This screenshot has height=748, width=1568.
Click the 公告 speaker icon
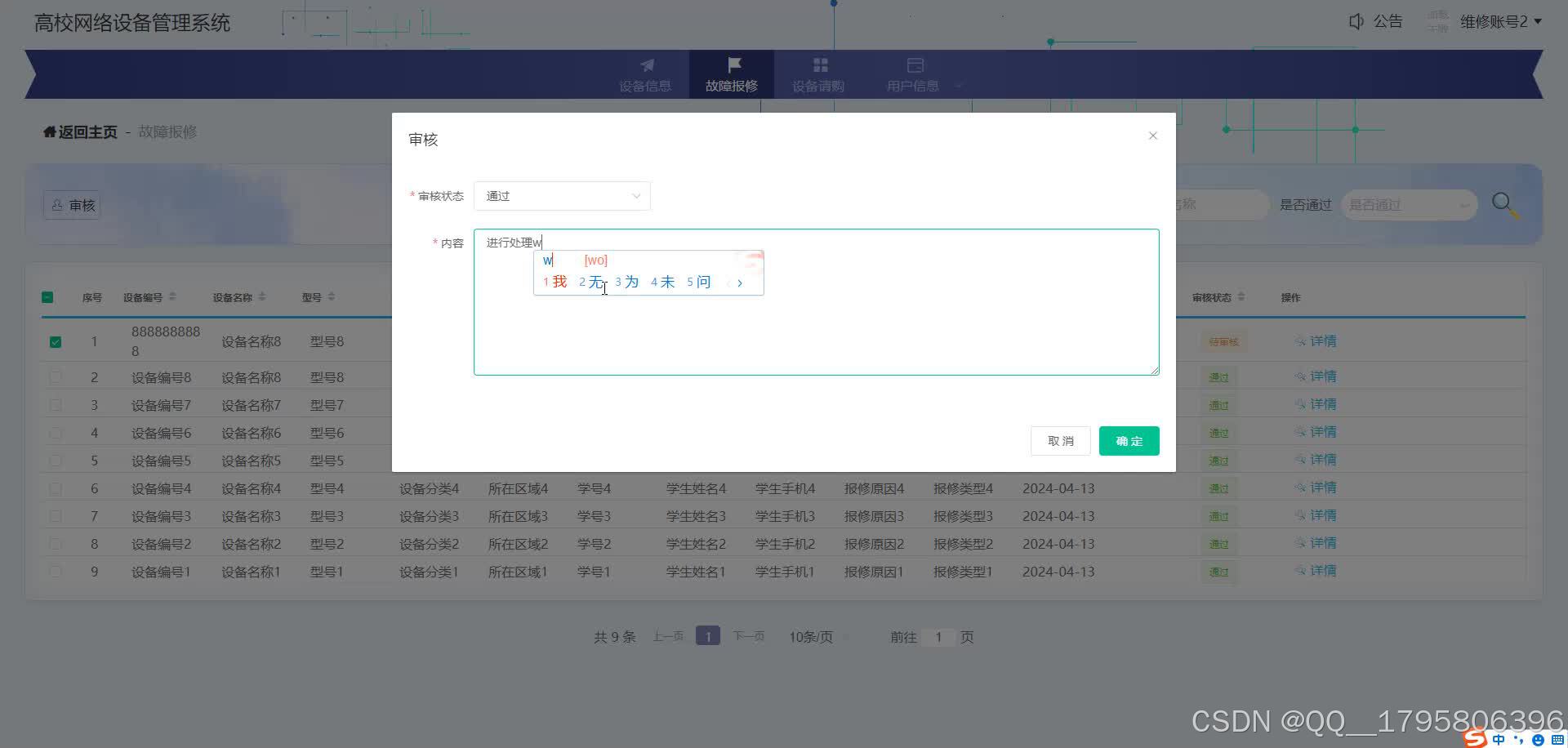[1356, 22]
